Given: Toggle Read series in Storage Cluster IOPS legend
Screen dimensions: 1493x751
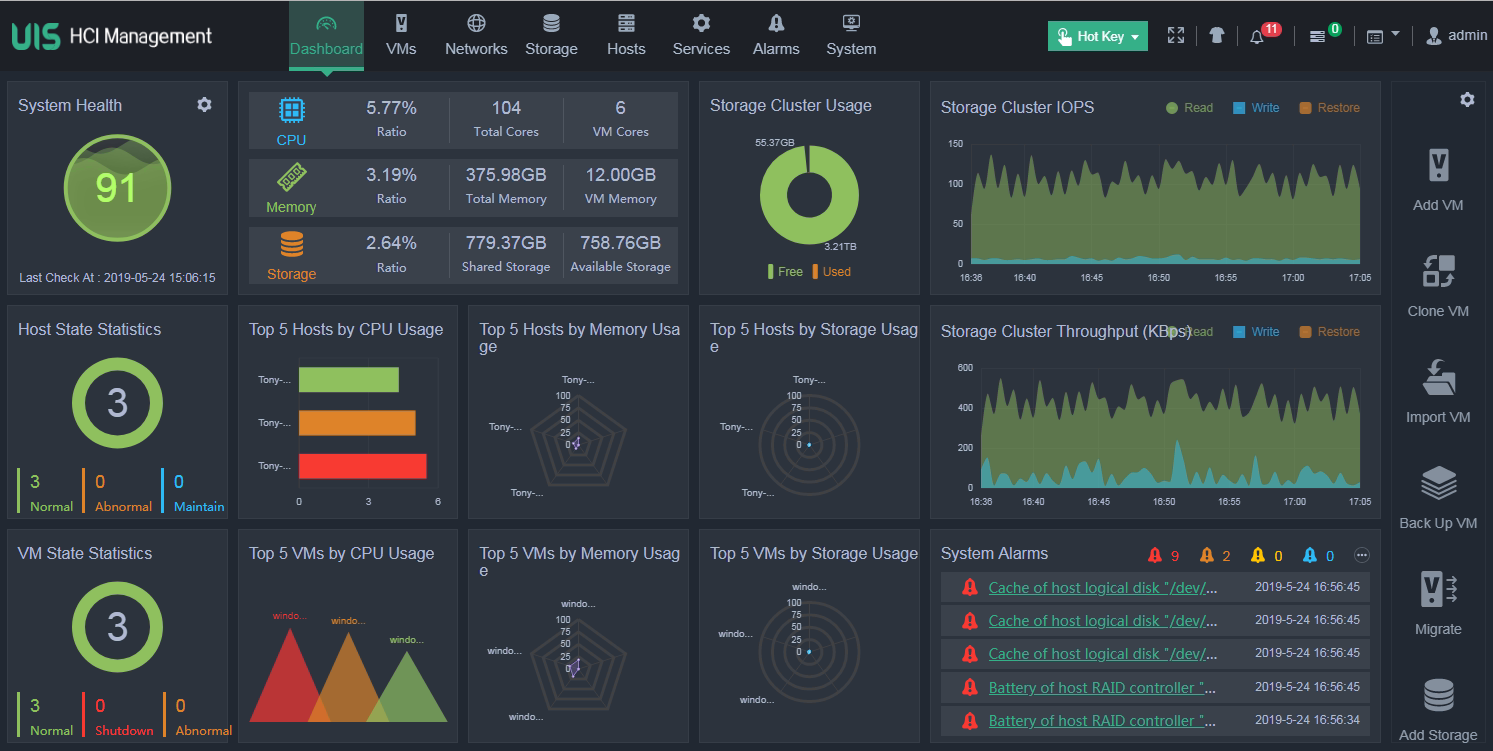Looking at the screenshot, I should coord(1189,108).
